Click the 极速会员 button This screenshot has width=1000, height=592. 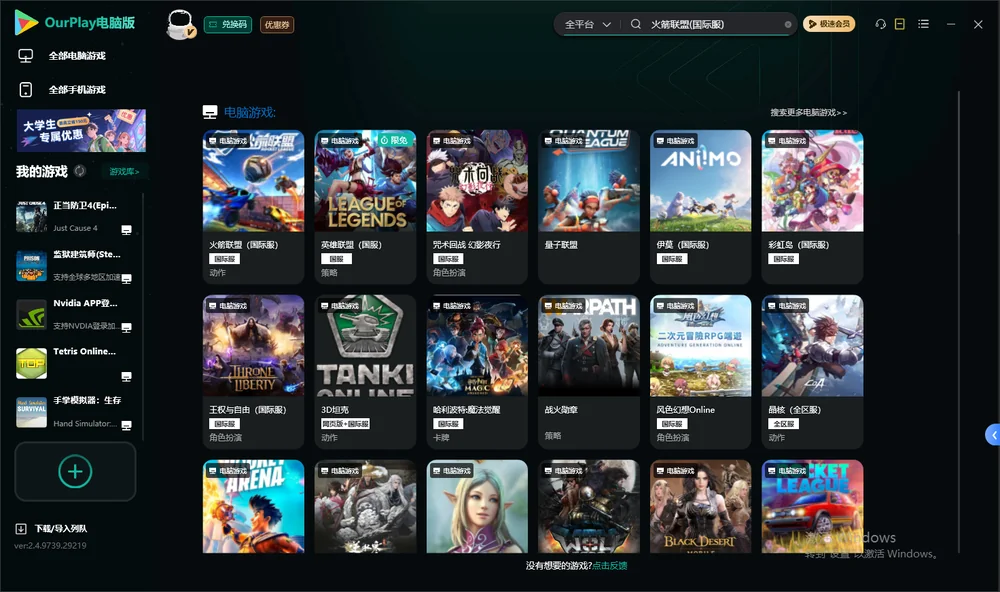[829, 24]
